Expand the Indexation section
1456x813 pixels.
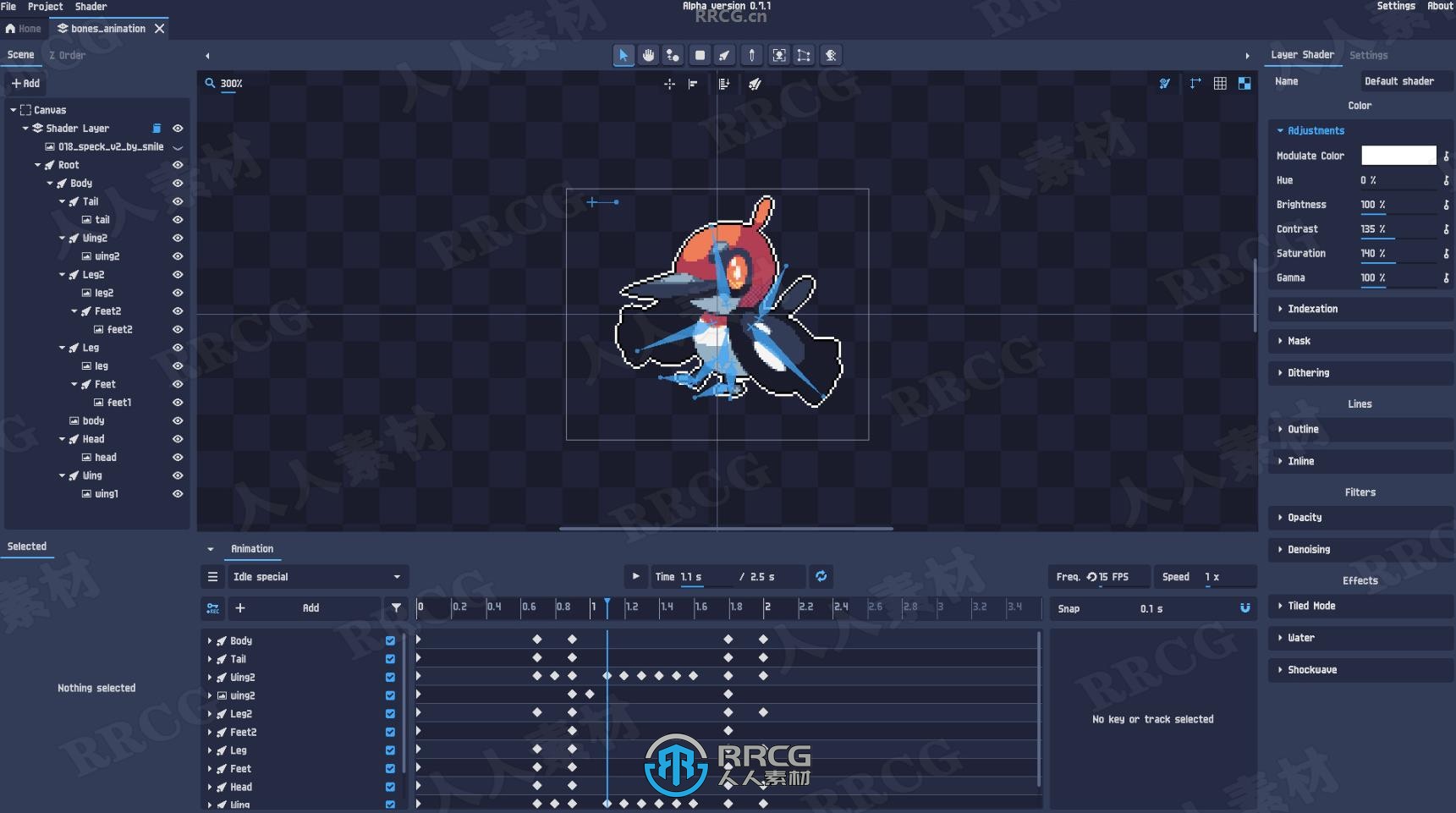1360,310
